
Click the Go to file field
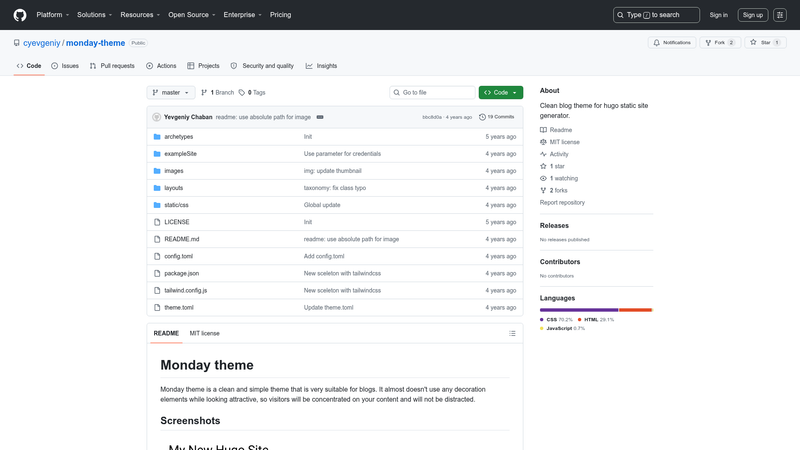click(432, 92)
